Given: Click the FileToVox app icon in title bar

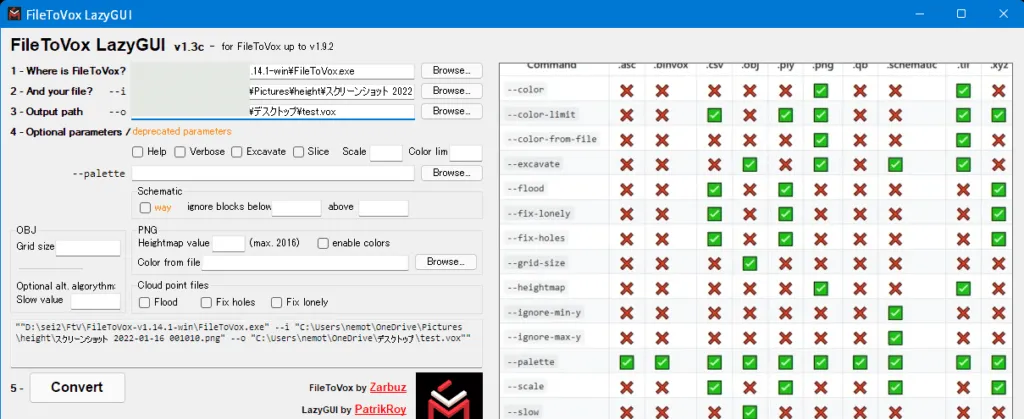Looking at the screenshot, I should pyautogui.click(x=14, y=14).
